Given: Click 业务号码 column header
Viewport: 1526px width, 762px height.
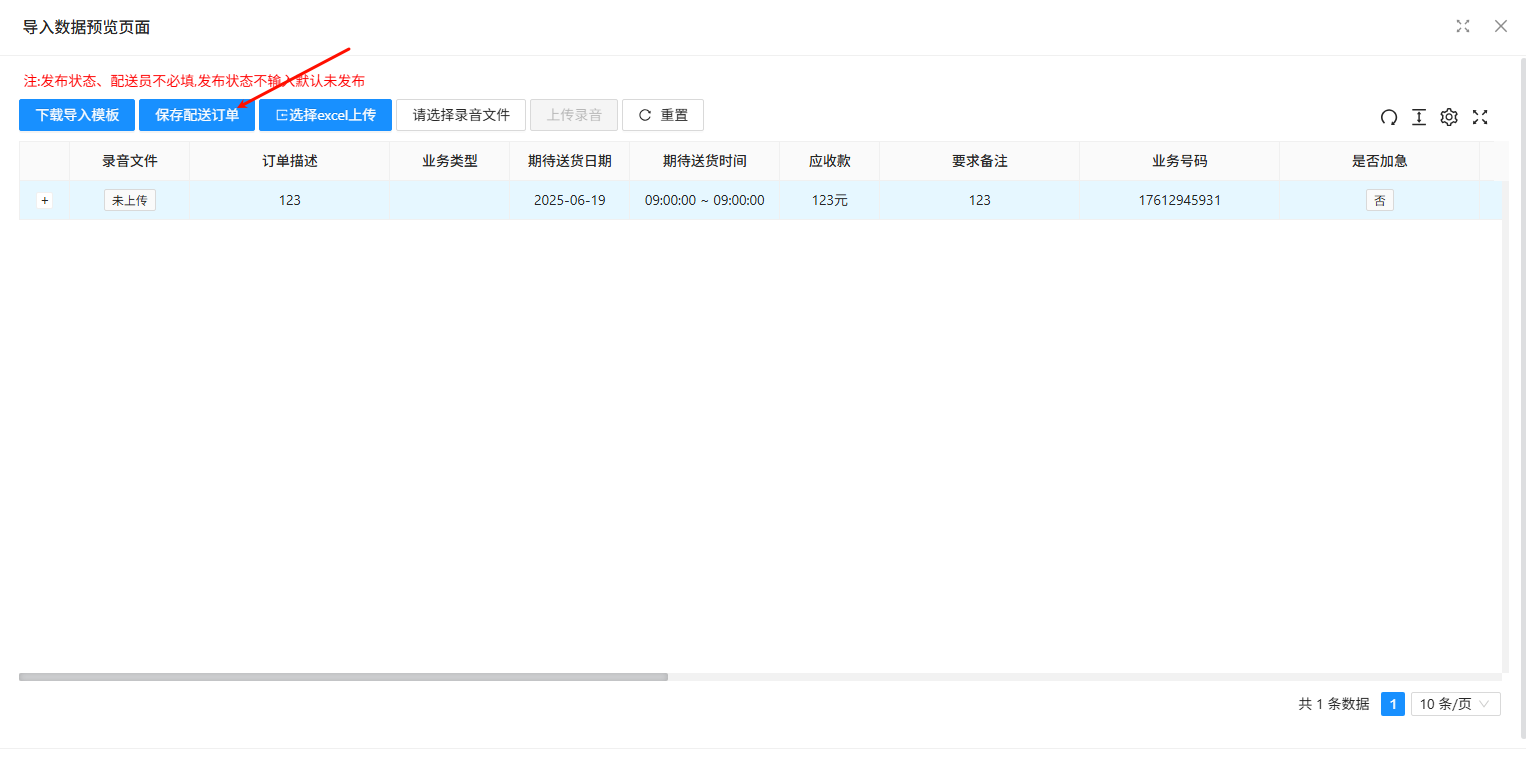Looking at the screenshot, I should click(x=1180, y=161).
